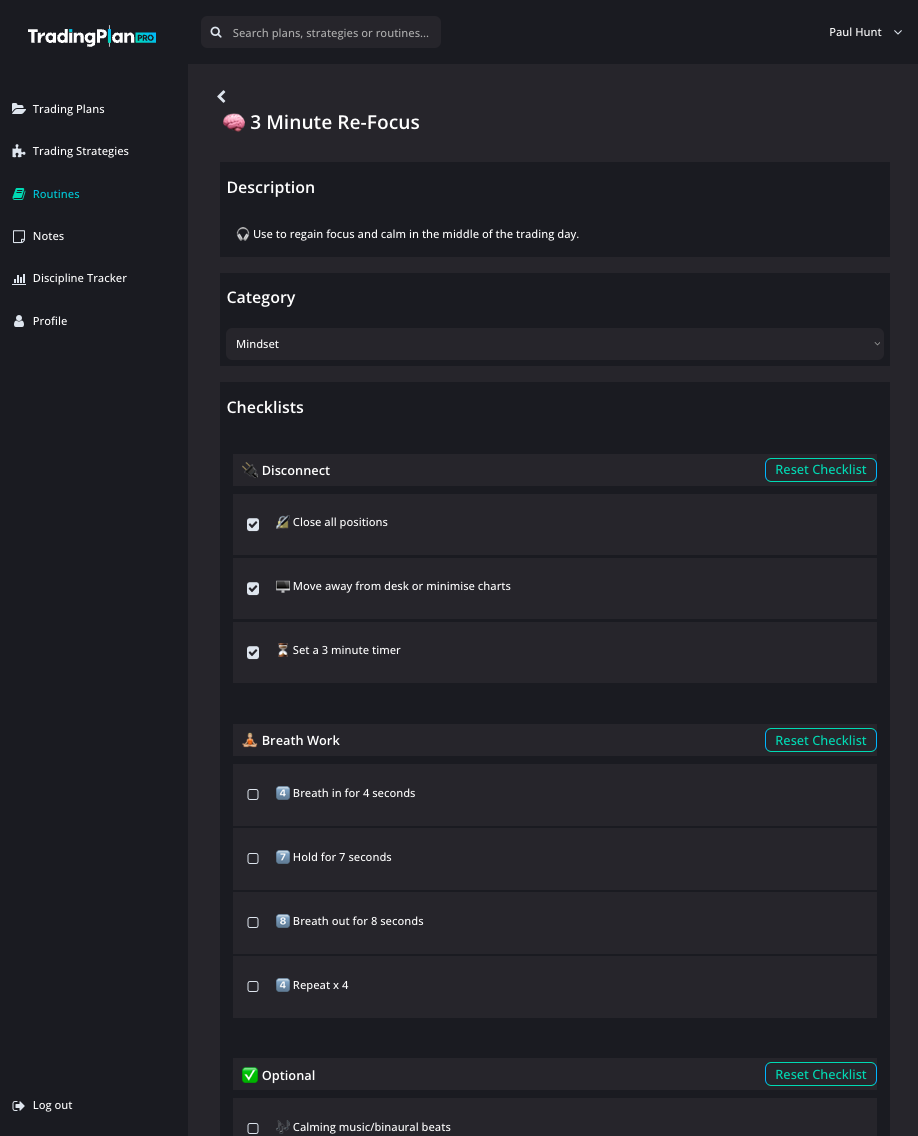918x1136 pixels.
Task: Open the Mindset category dropdown
Action: pos(554,344)
